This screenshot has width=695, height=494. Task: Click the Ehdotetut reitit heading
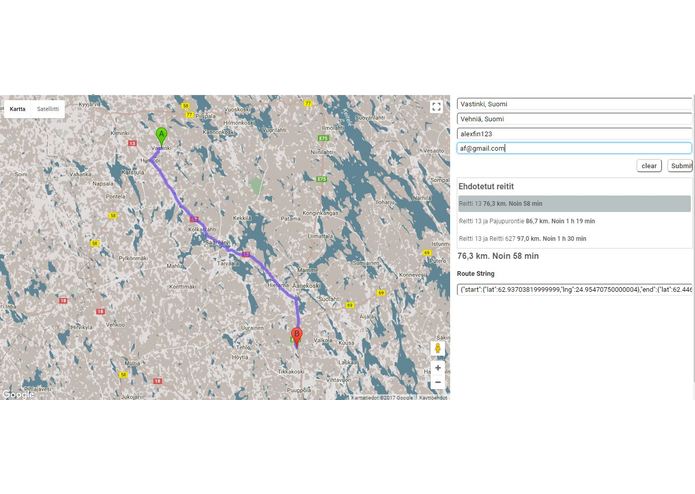point(486,187)
